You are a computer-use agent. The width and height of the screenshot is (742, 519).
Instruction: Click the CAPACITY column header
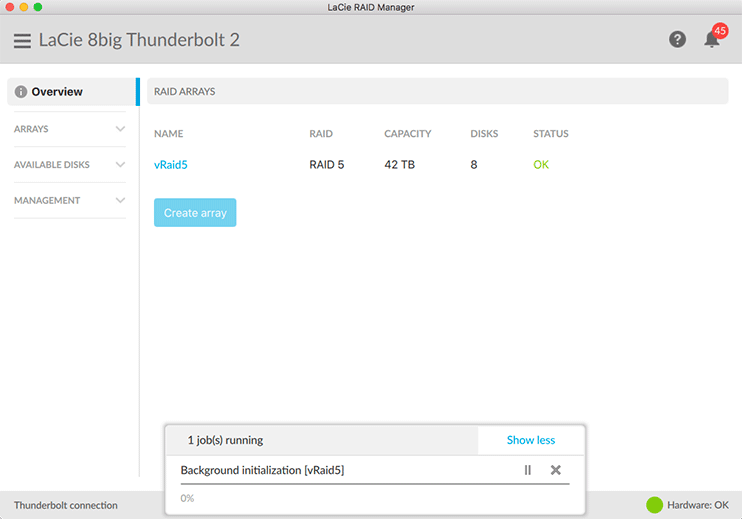[x=407, y=134]
